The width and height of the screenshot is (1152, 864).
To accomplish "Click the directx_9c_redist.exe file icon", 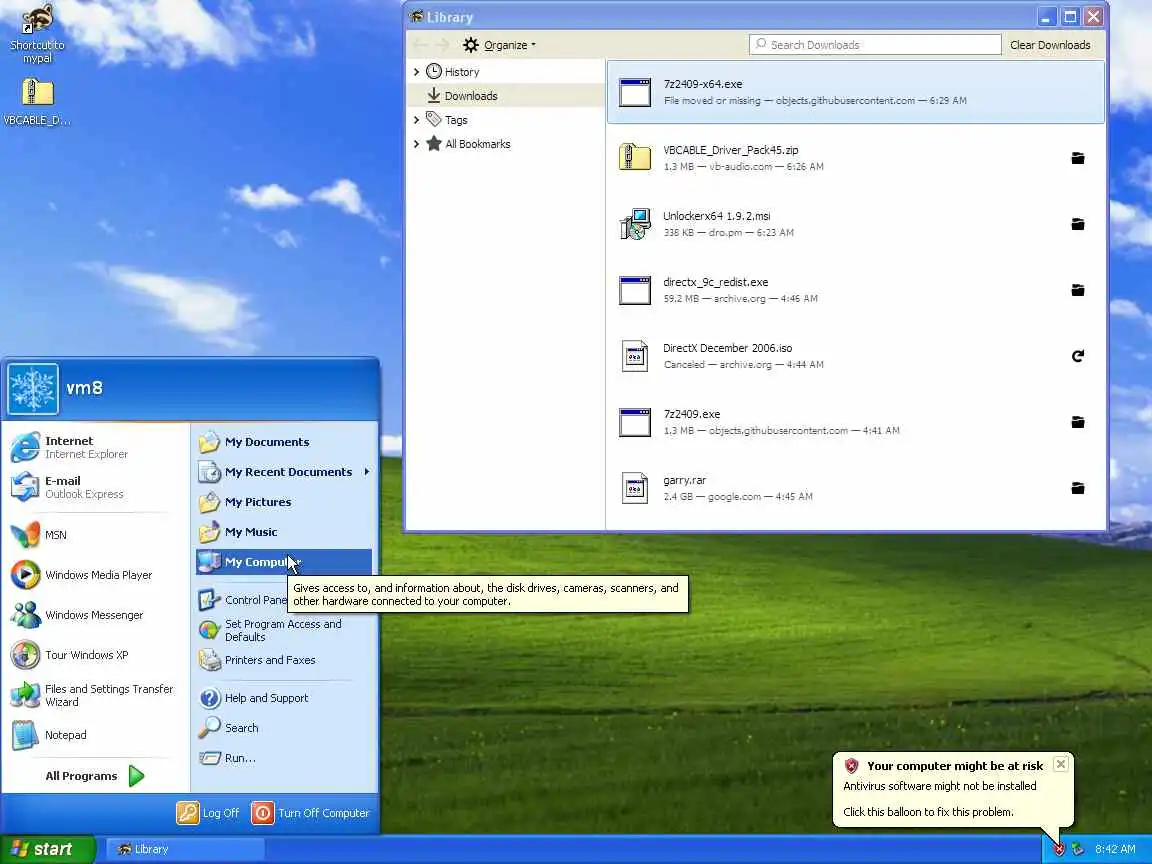I will pos(635,290).
